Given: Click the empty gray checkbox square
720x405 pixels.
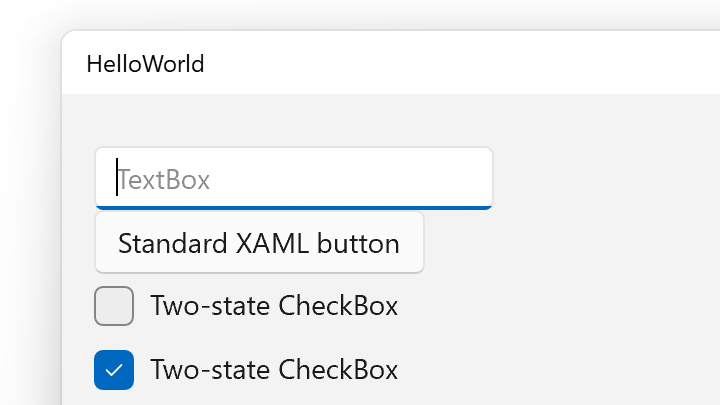Looking at the screenshot, I should pyautogui.click(x=114, y=306).
